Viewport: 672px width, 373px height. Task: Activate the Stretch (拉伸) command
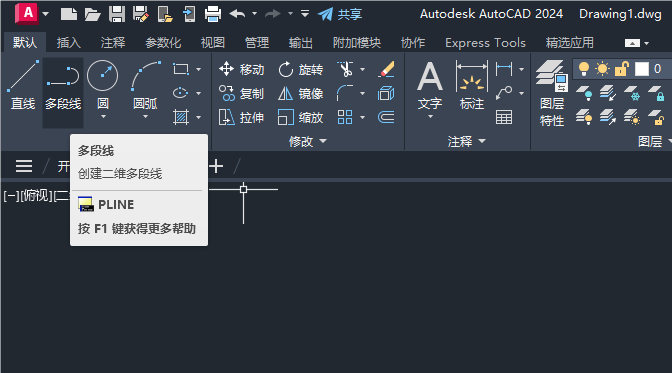click(x=241, y=117)
